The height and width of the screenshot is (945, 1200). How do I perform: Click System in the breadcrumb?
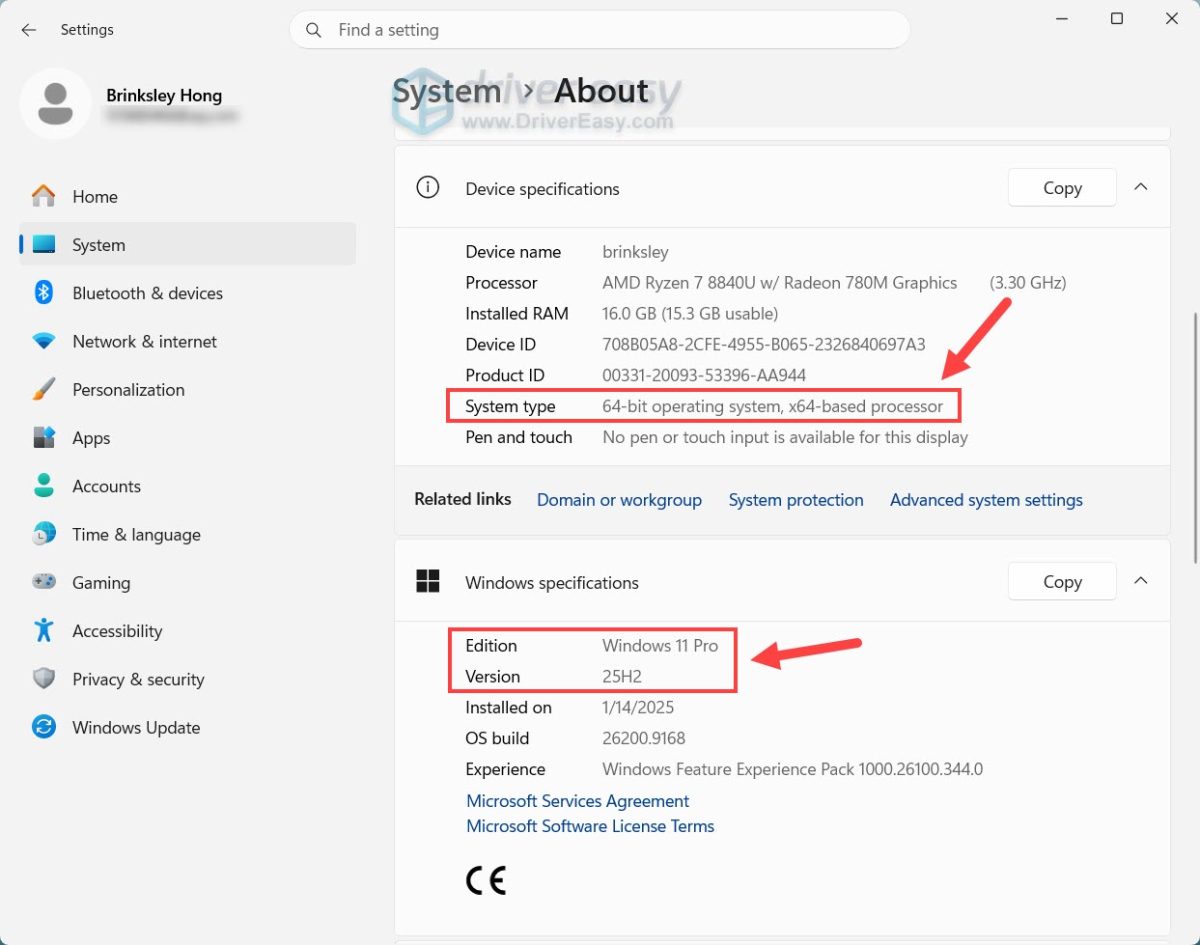[446, 91]
